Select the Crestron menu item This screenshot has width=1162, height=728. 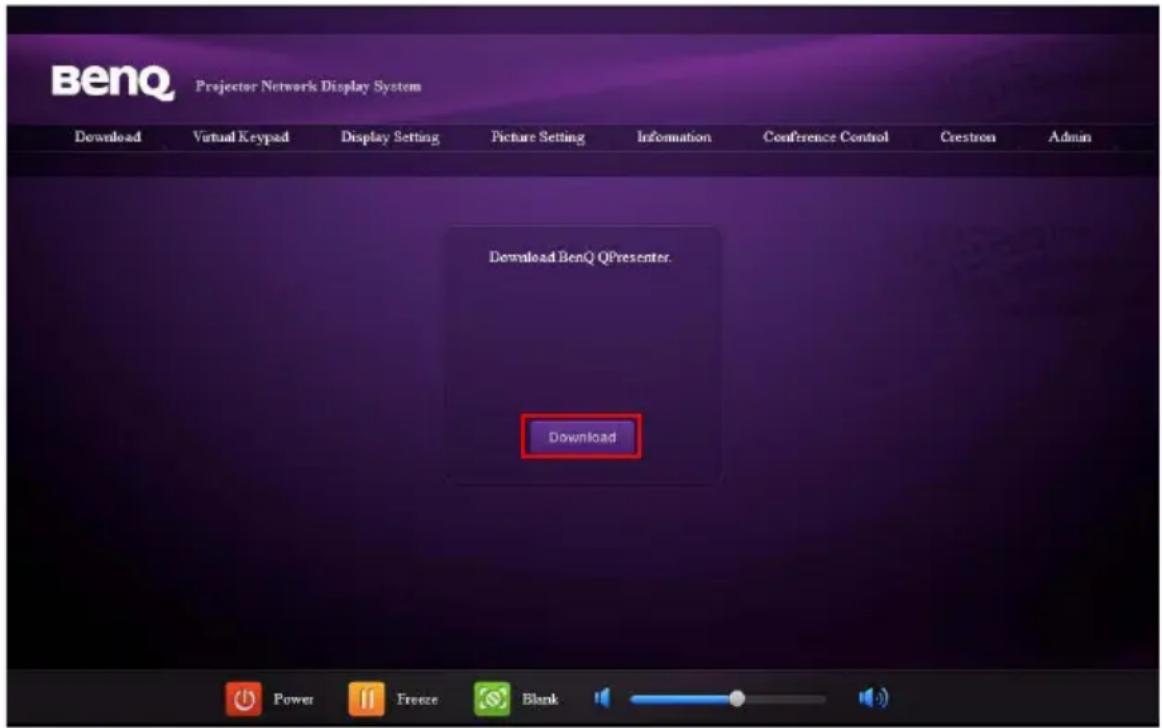click(x=968, y=137)
